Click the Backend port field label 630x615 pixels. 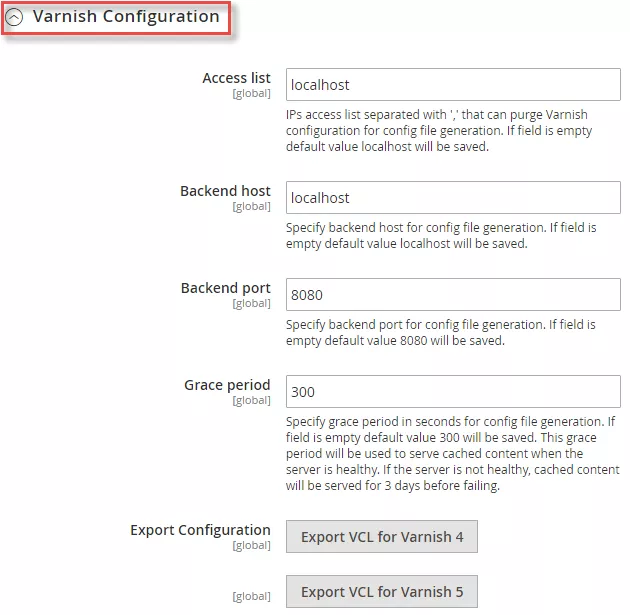click(x=225, y=288)
